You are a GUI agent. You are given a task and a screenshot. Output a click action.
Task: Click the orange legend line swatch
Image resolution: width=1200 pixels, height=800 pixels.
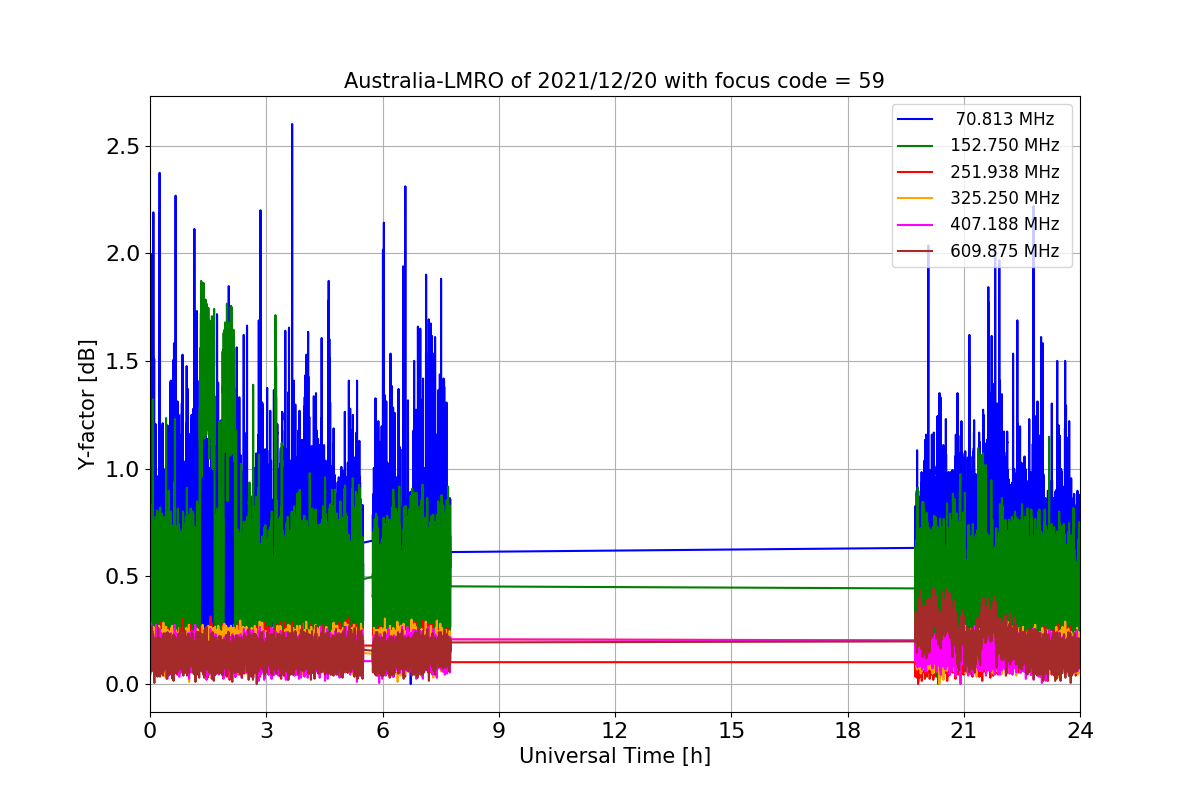pos(917,198)
